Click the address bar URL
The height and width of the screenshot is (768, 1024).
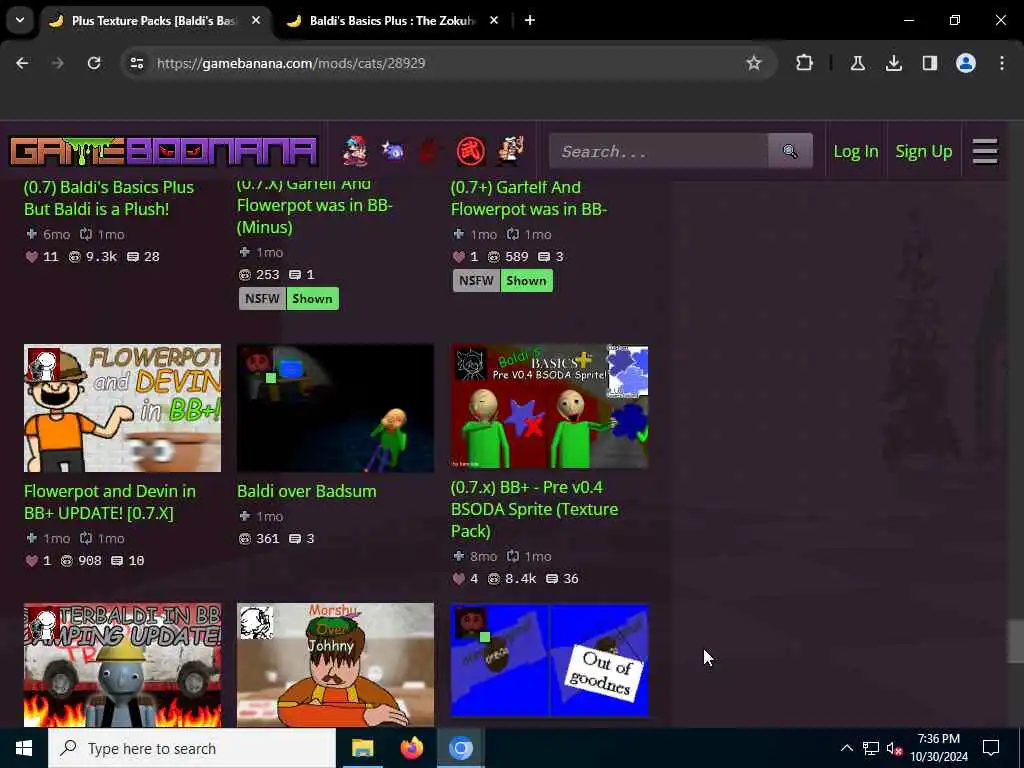click(x=291, y=63)
